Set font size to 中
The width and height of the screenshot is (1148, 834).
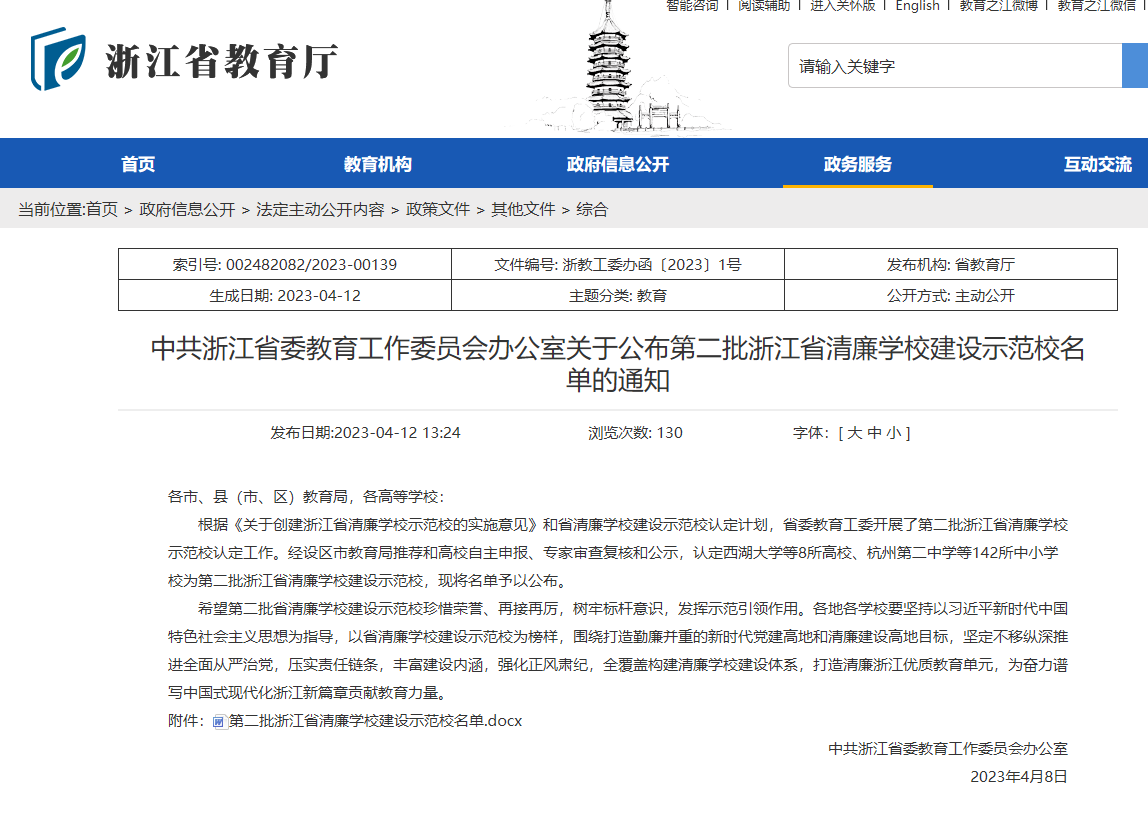point(874,433)
